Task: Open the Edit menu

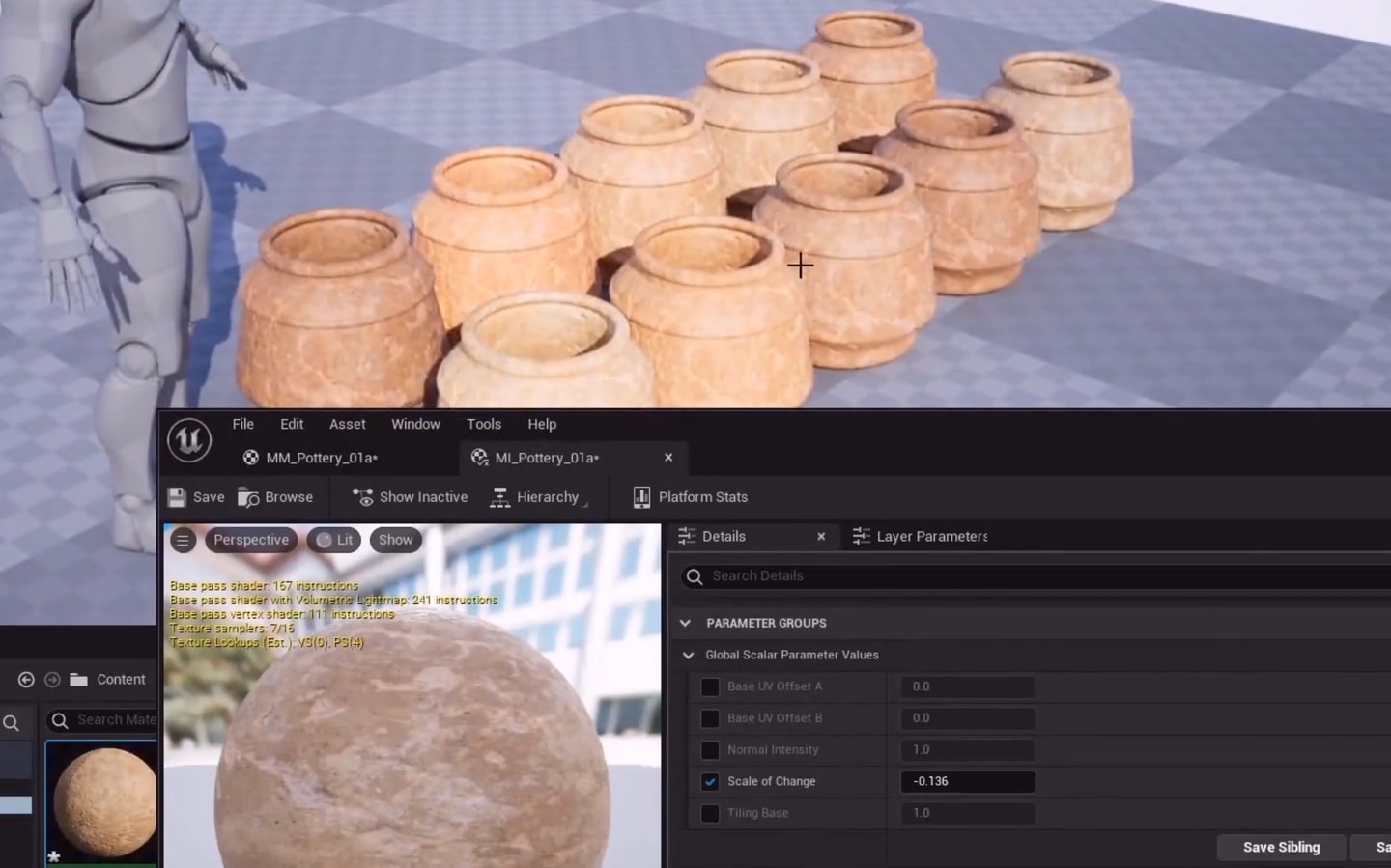Action: tap(292, 424)
